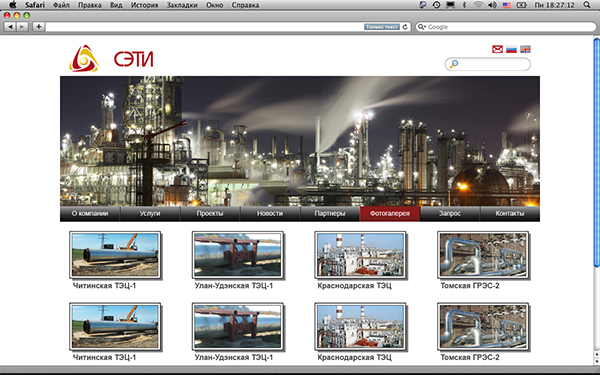Open second-row Улан-Удэнская ТЭЦ-1 thumbnail

pos(238,326)
